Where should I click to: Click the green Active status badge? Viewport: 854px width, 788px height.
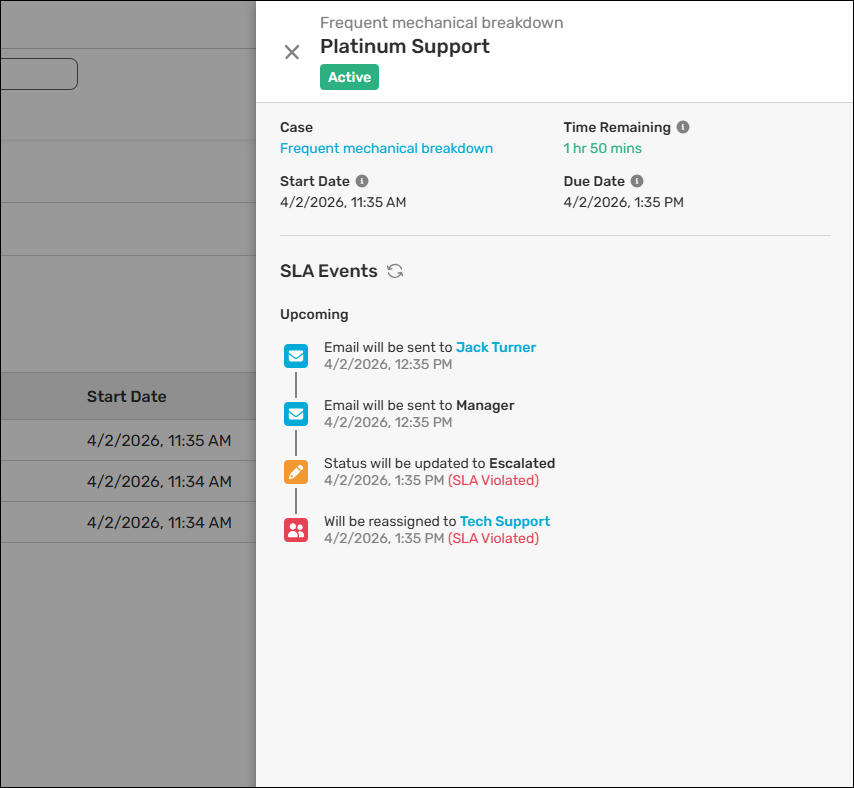[349, 77]
